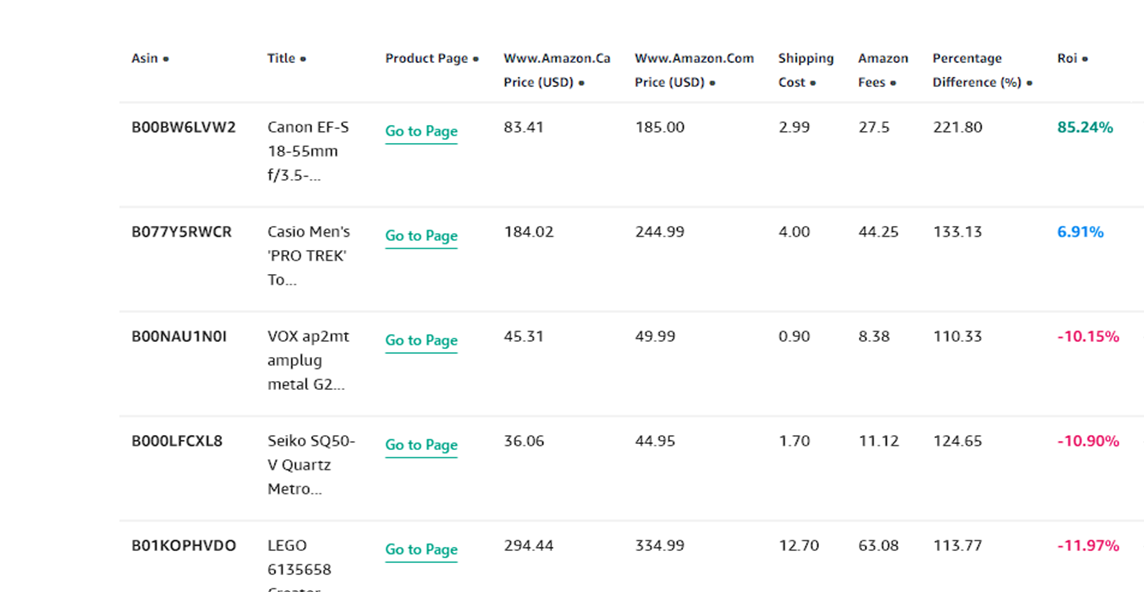Click the sort icon next to Title
Viewport: 1144px width, 592px height.
(x=305, y=58)
